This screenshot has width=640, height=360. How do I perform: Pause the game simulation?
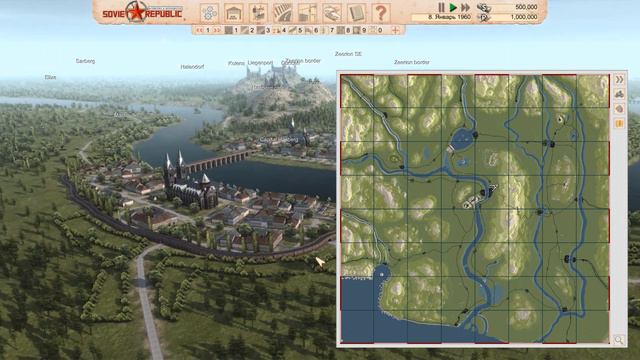(441, 7)
